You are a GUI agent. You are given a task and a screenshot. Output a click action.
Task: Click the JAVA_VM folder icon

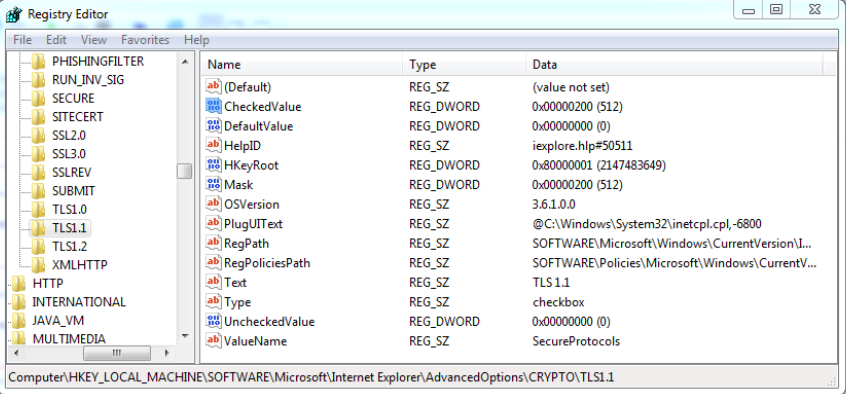coord(18,321)
